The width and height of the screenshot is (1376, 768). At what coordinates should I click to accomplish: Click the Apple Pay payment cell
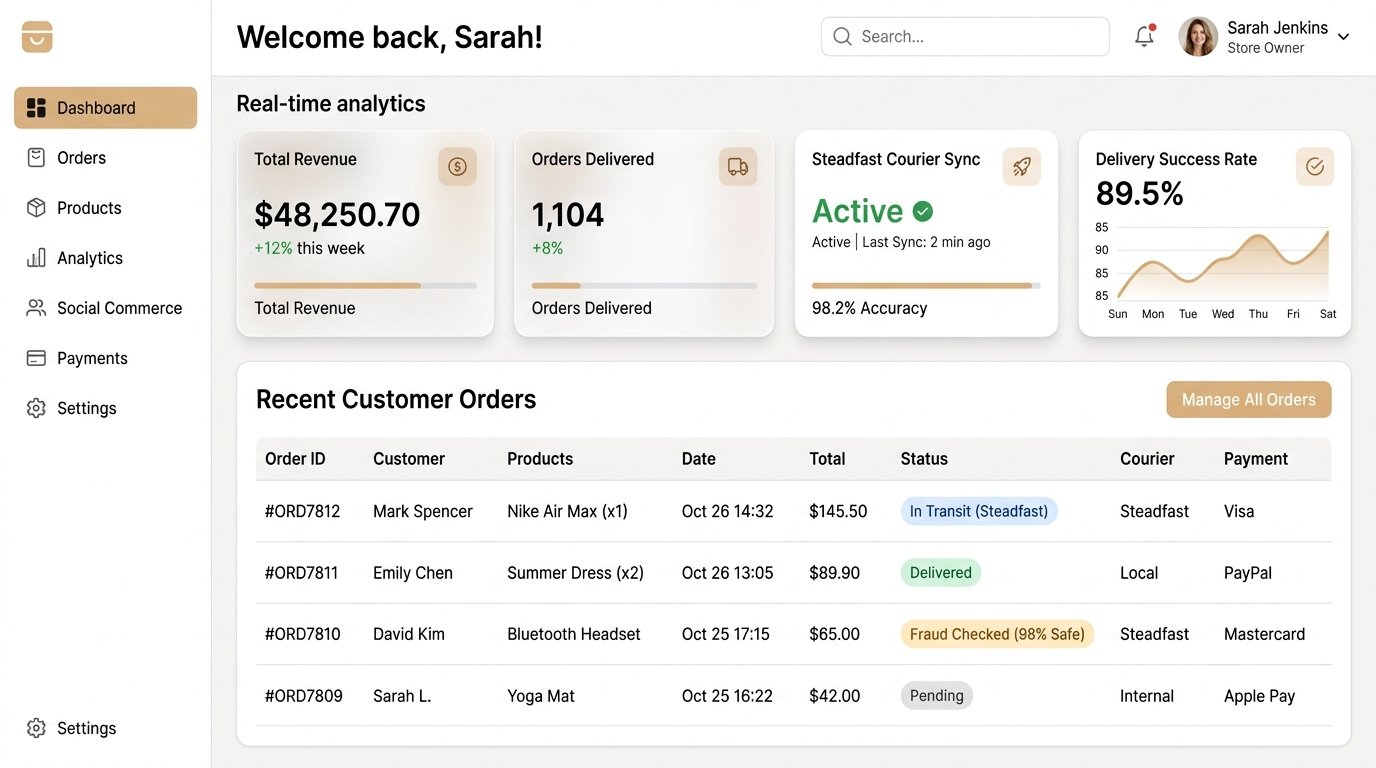pos(1260,696)
